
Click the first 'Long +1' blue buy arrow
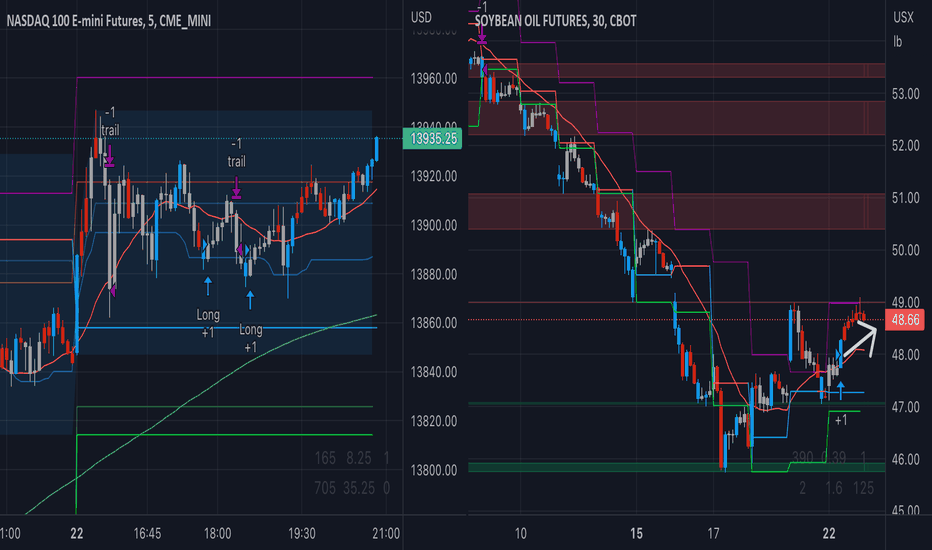point(207,285)
